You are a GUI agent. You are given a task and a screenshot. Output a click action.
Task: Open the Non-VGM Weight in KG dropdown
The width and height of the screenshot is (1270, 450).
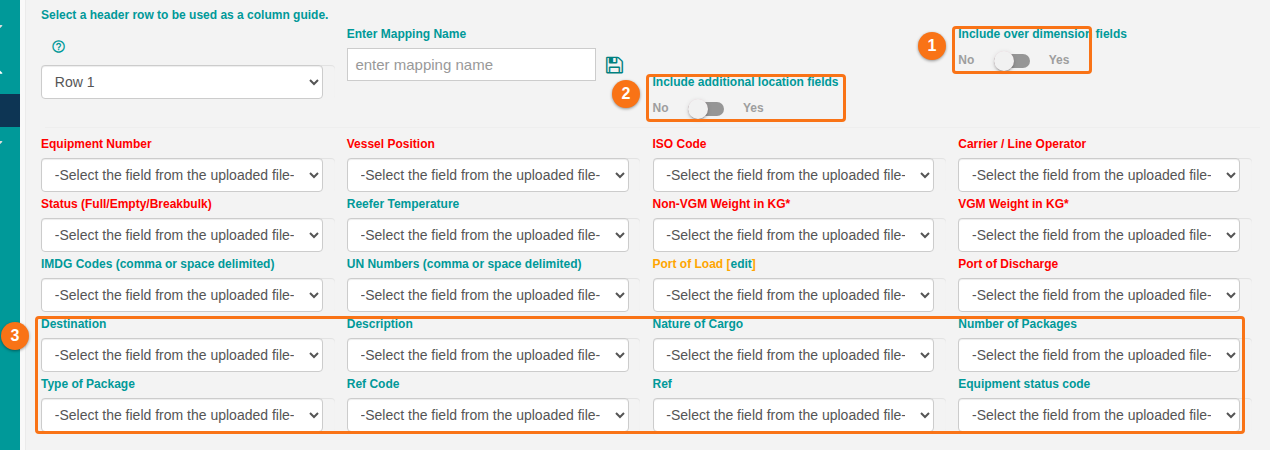793,235
